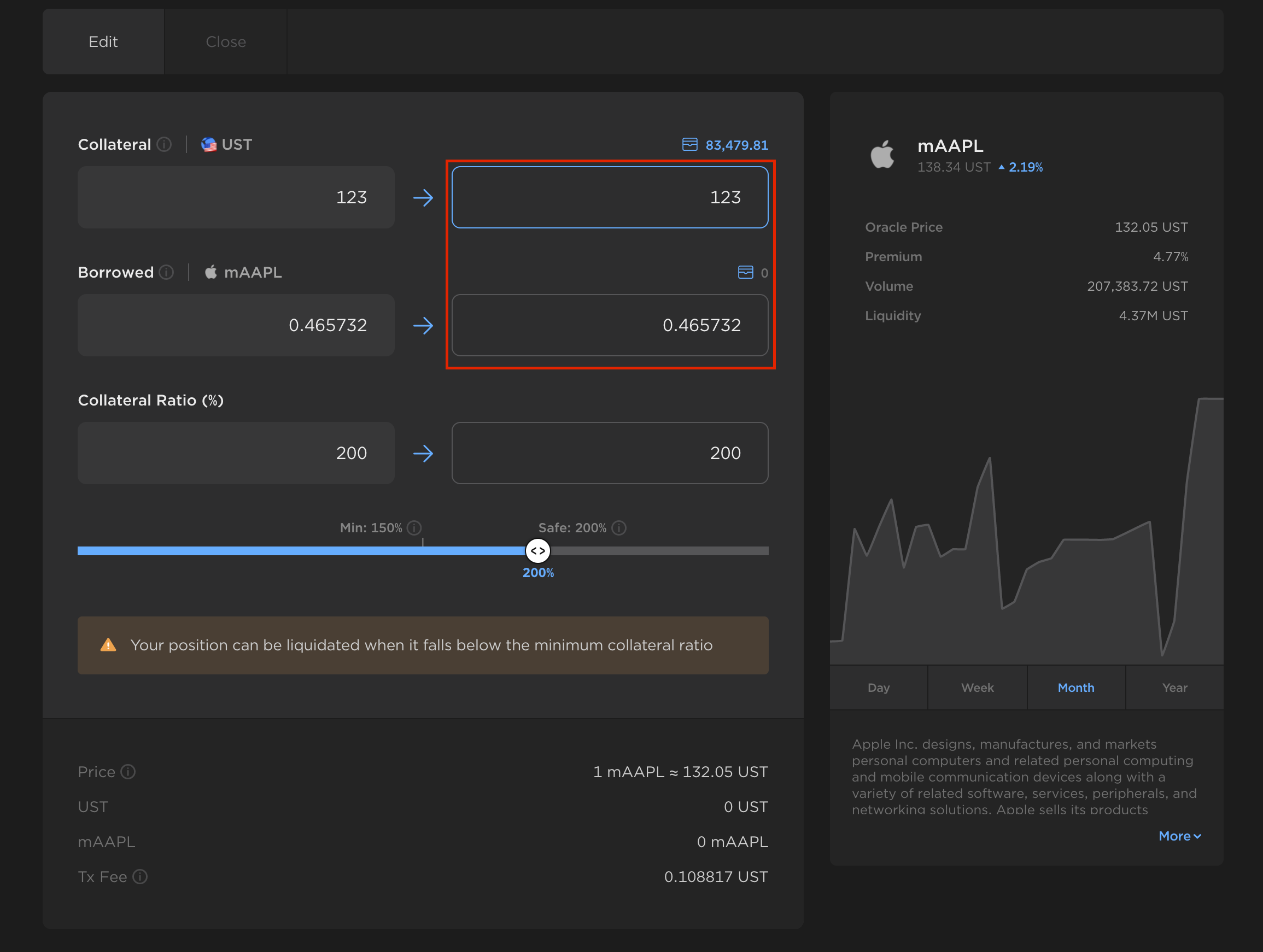This screenshot has height=952, width=1263.
Task: Switch chart to Year range
Action: click(1174, 687)
